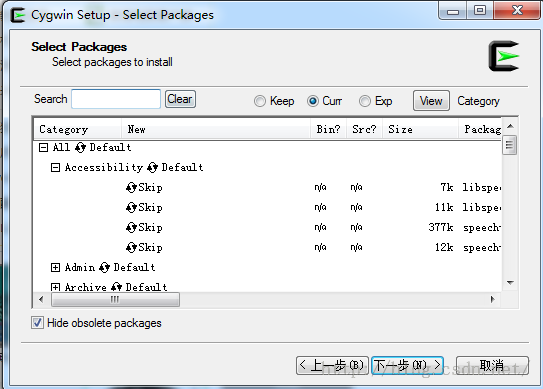Click the Cygwin icon in the title bar
543x389 pixels.
18,15
